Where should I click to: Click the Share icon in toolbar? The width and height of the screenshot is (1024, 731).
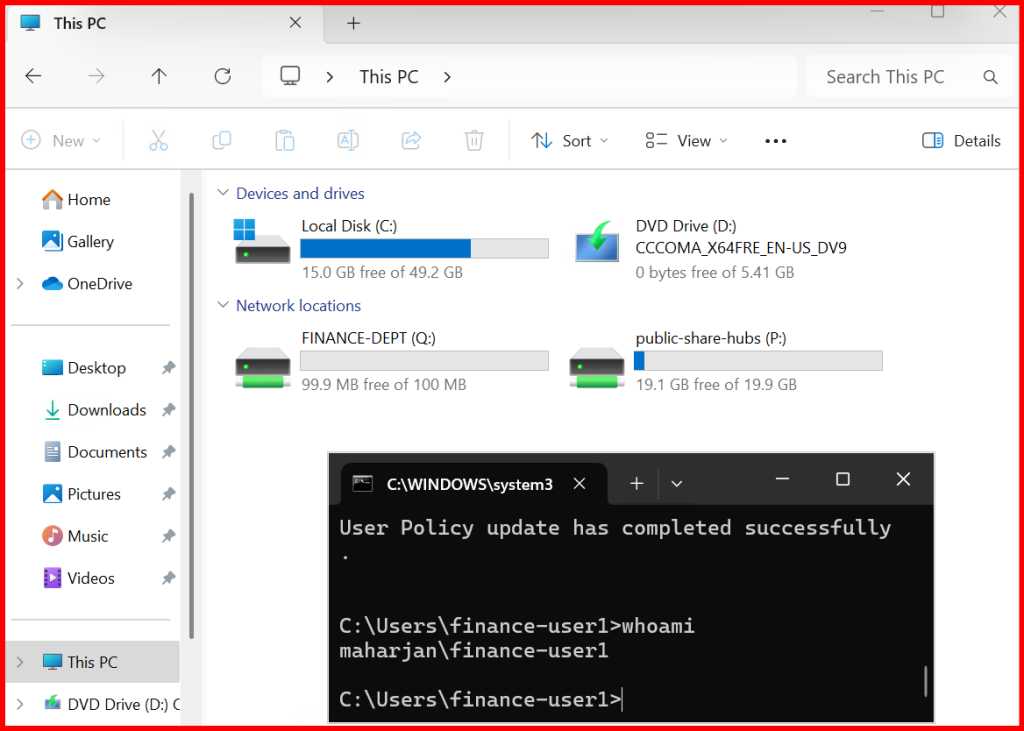pyautogui.click(x=411, y=141)
